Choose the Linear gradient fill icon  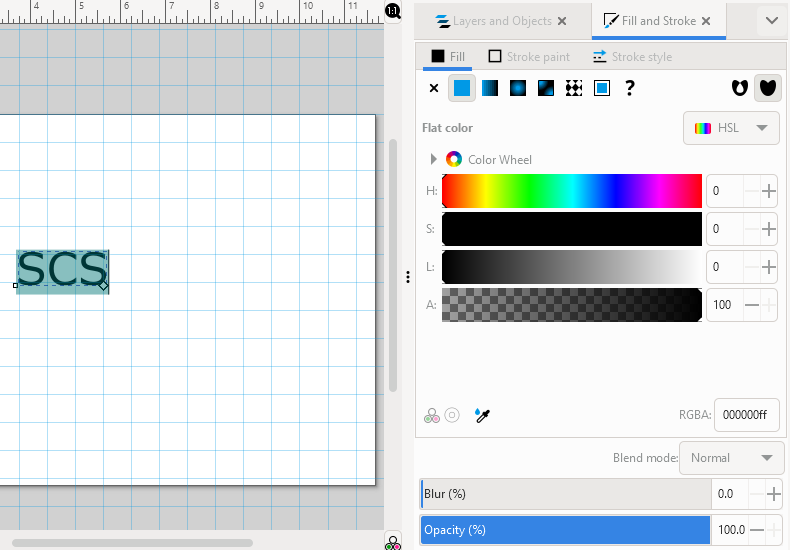(x=490, y=88)
